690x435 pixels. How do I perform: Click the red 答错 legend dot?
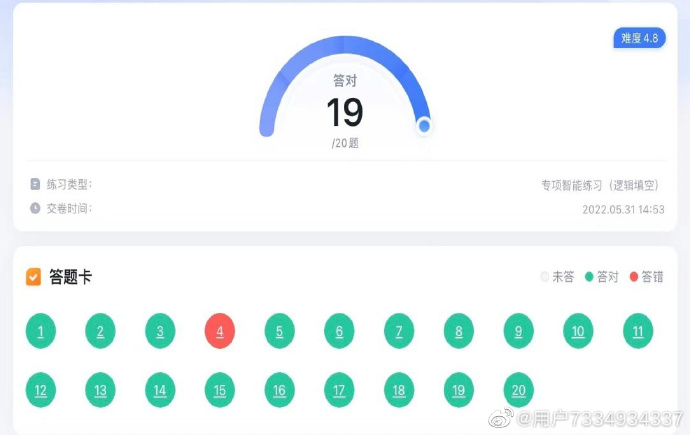tap(634, 277)
